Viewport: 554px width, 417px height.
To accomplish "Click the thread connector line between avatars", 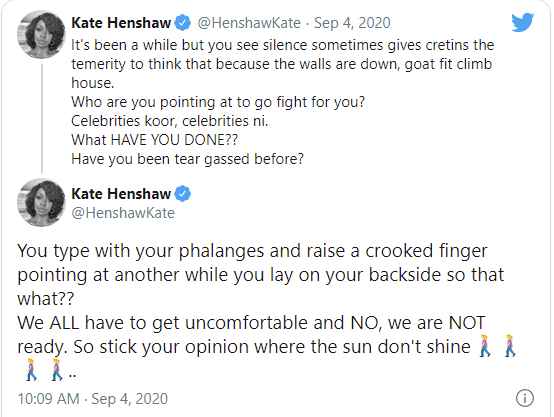I will (x=42, y=119).
